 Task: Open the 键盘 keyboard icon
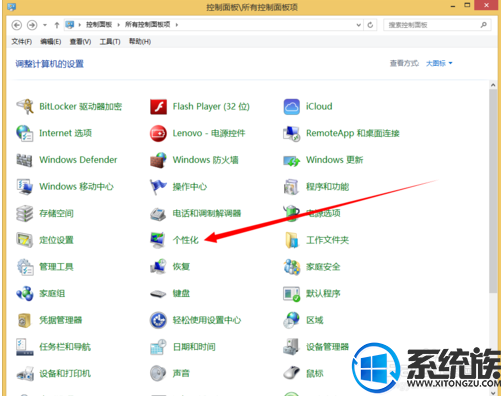tap(158, 294)
